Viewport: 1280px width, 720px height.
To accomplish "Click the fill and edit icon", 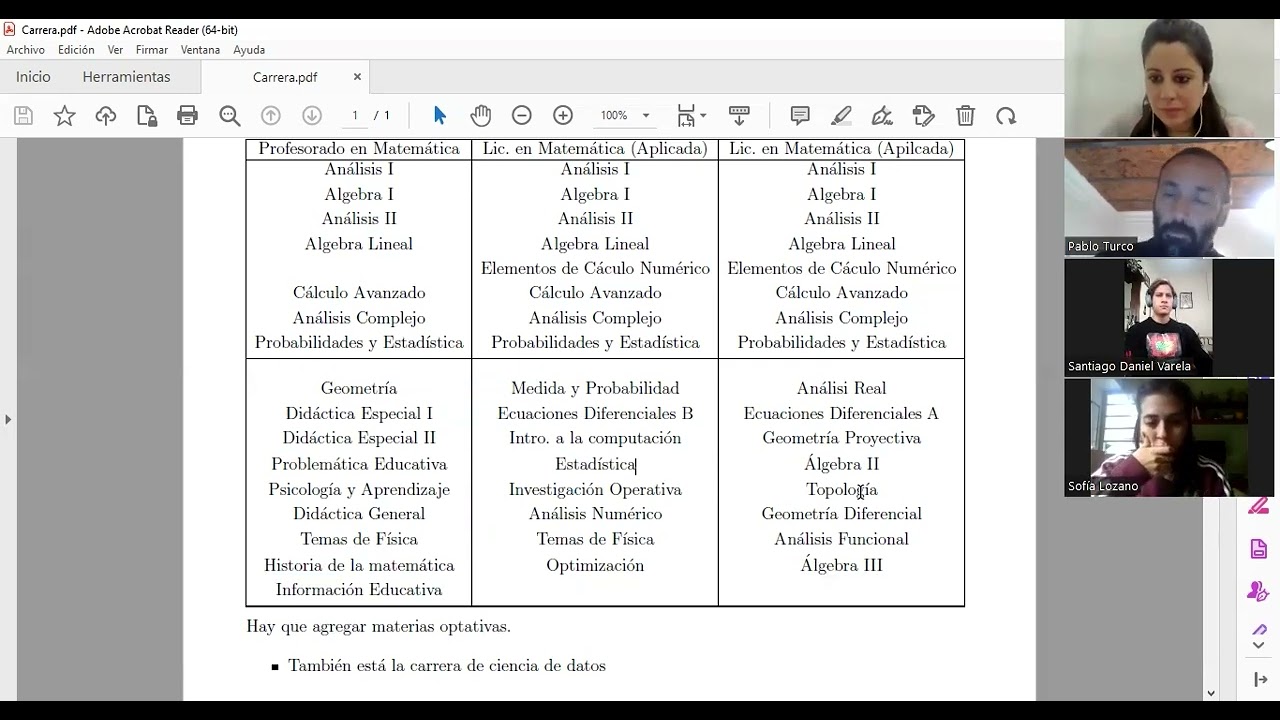I will tap(924, 116).
